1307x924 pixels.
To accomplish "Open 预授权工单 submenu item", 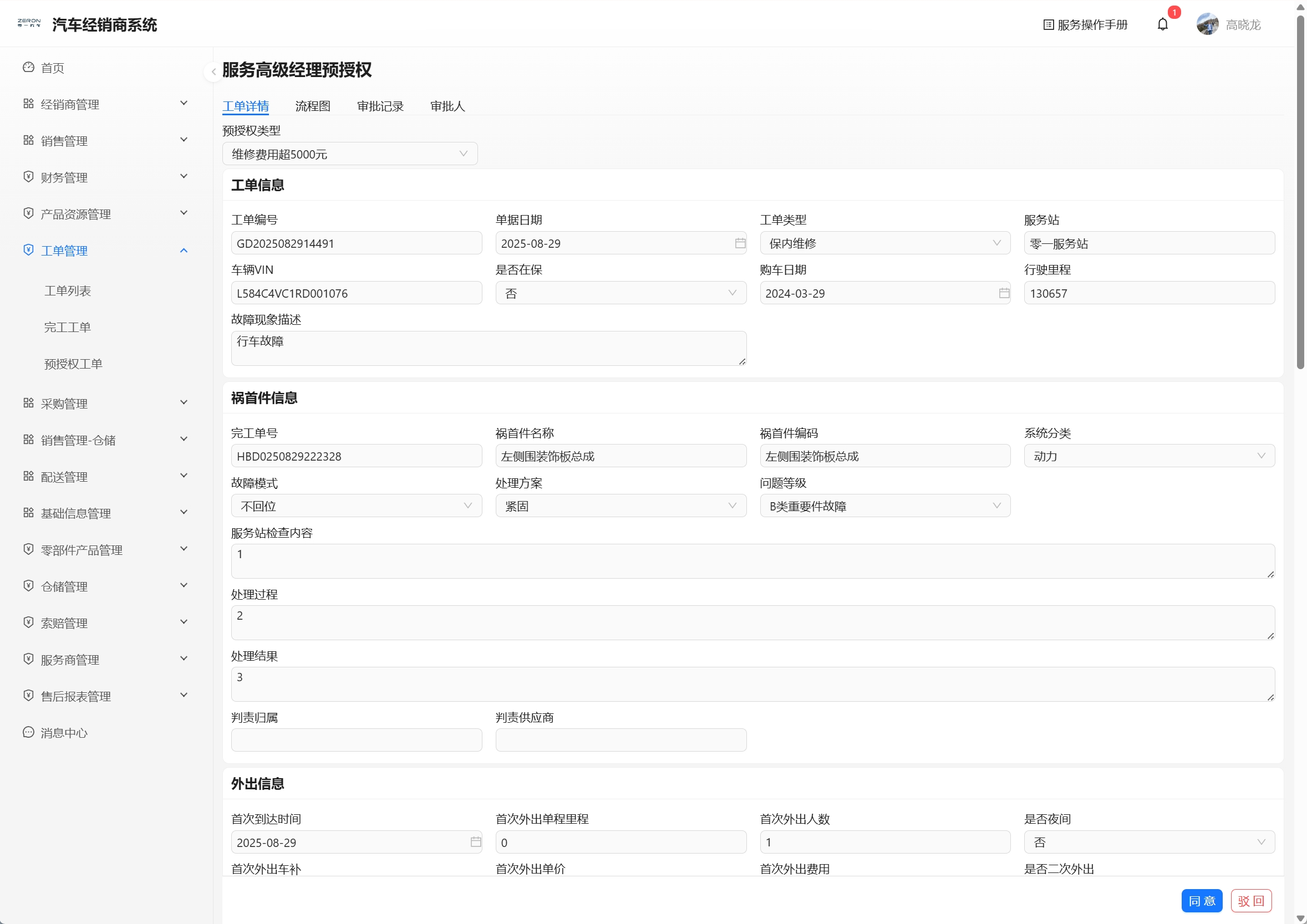I will [x=73, y=364].
